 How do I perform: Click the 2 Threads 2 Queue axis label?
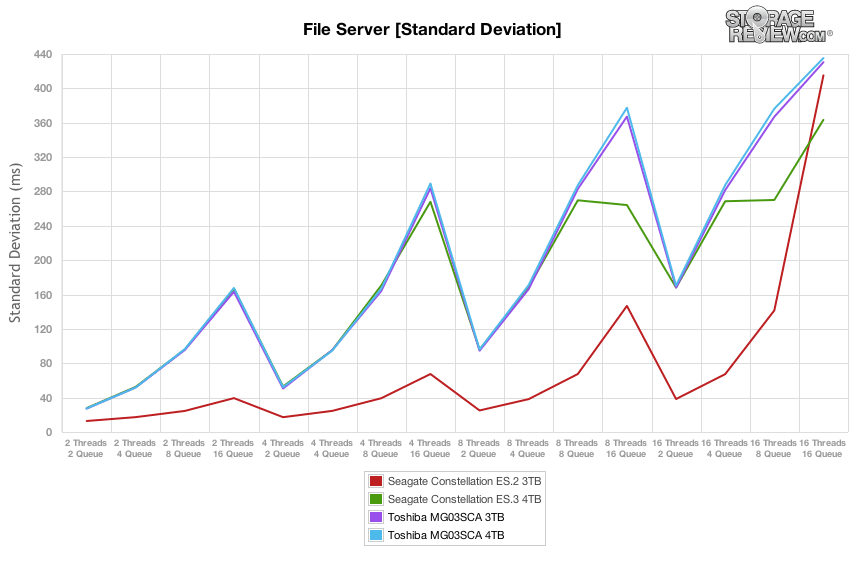[x=86, y=449]
